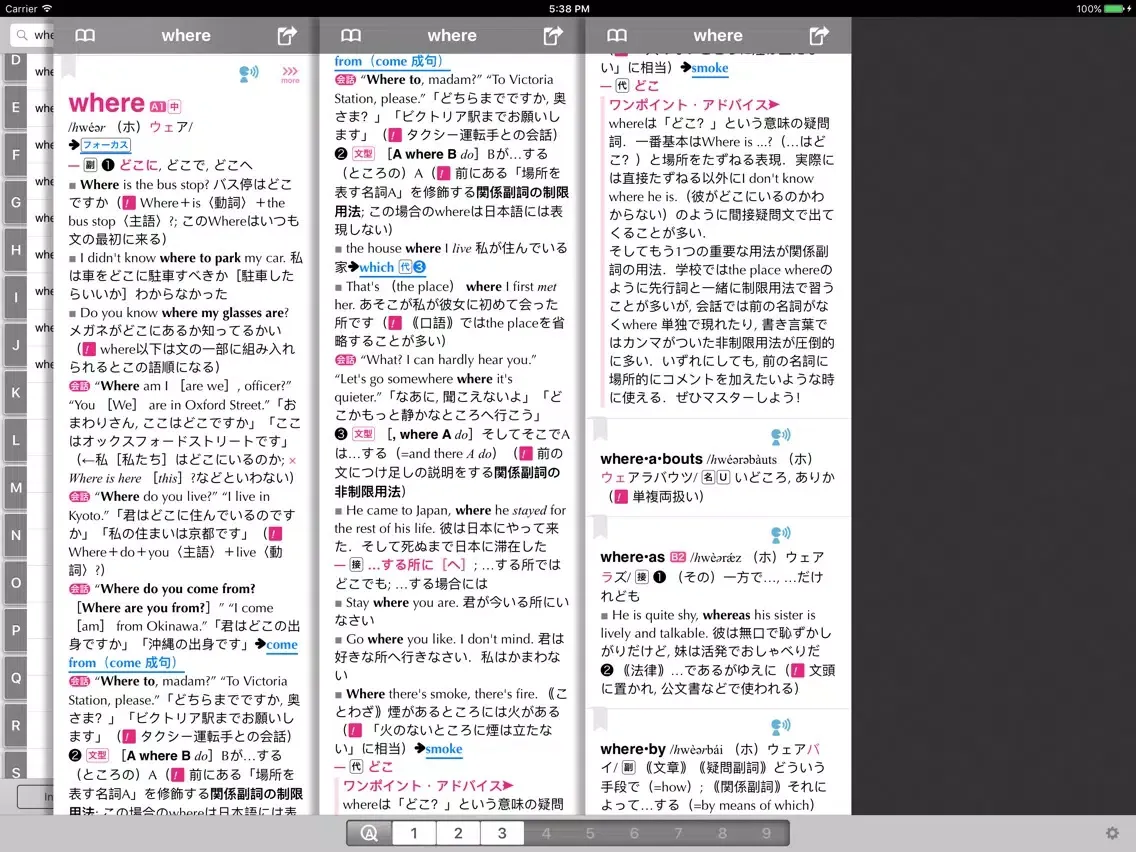Jump to index letter M
The image size is (1136, 852).
click(15, 488)
